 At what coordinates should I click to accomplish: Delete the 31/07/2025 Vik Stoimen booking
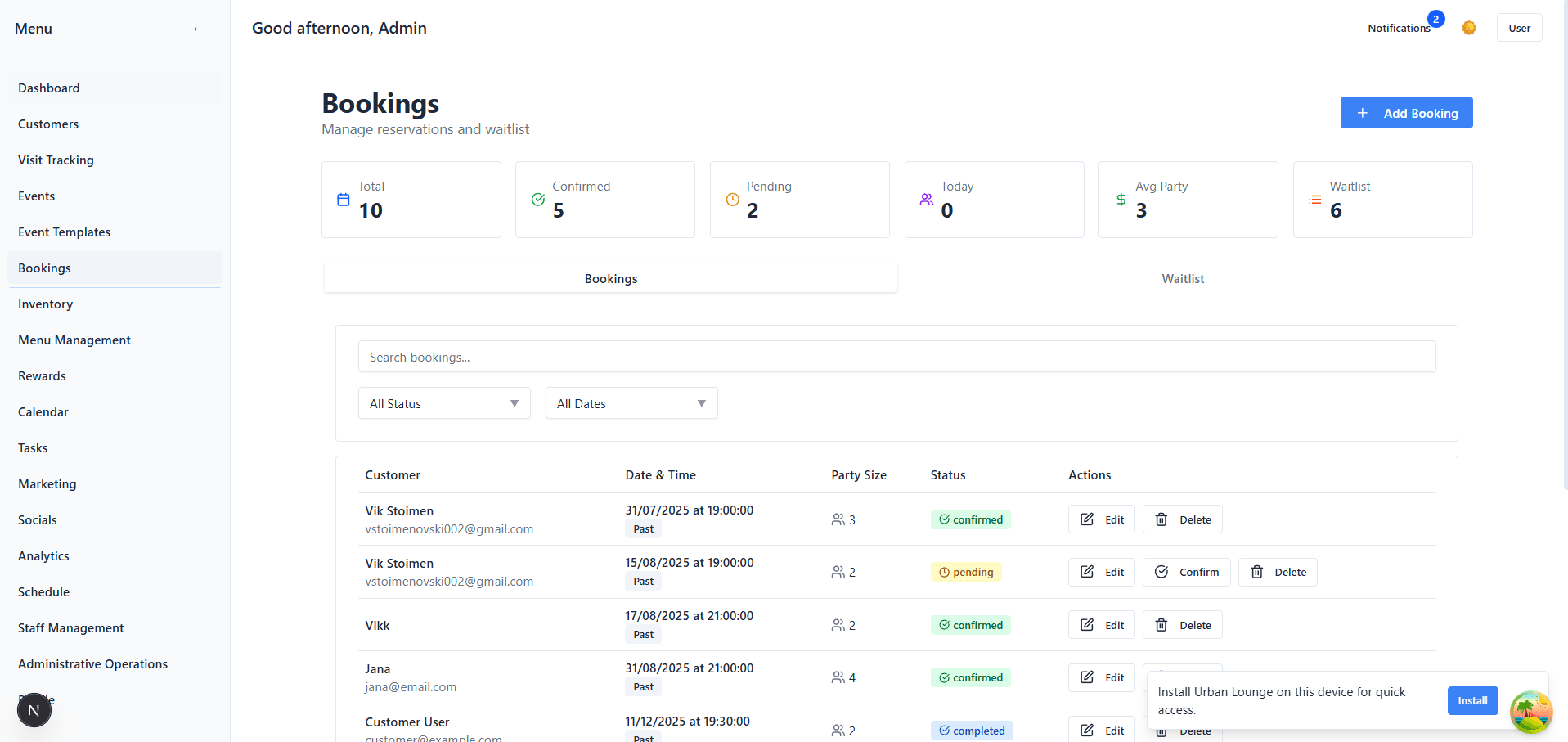point(1182,519)
